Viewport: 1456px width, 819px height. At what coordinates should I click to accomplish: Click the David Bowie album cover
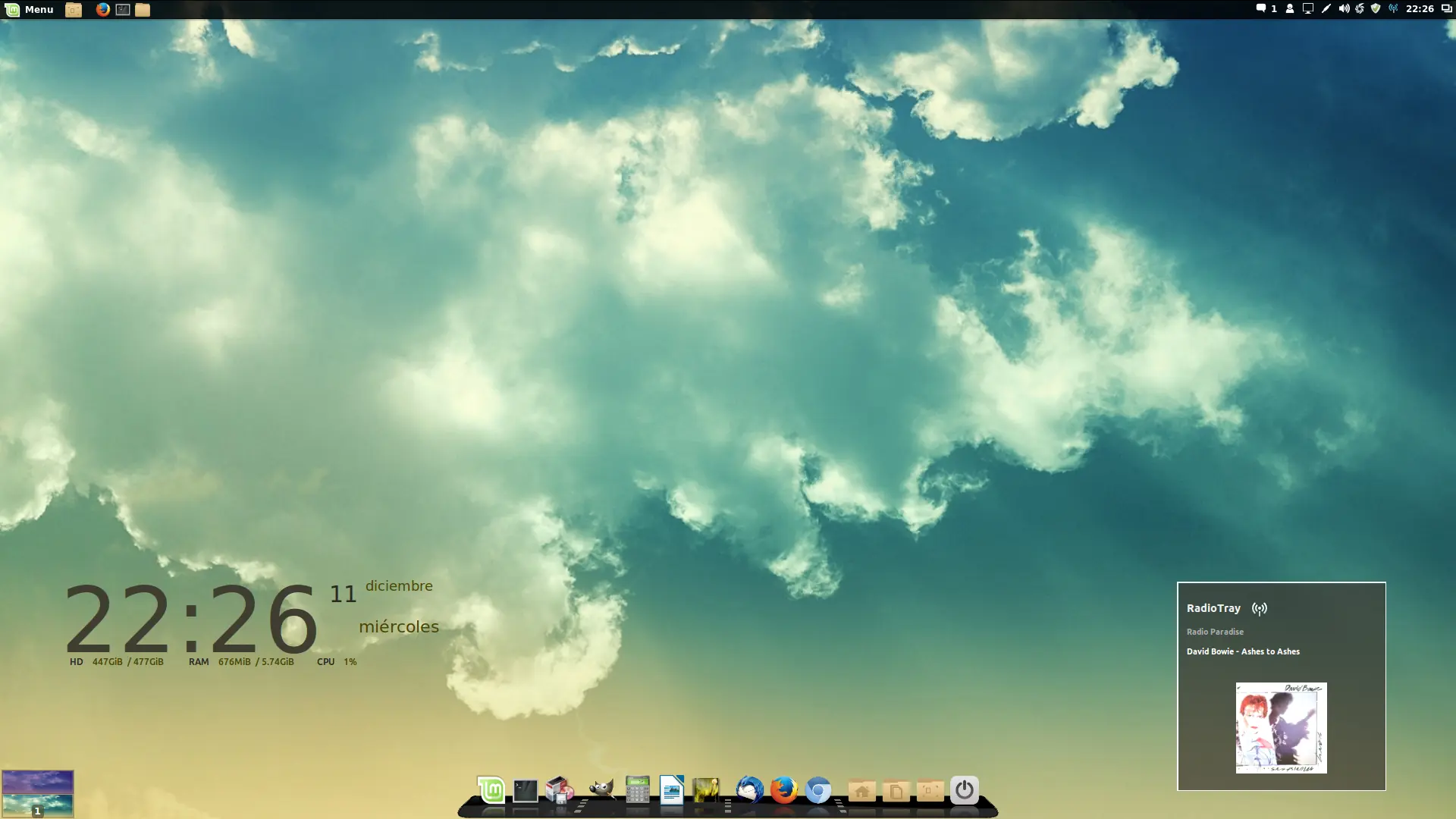(x=1281, y=728)
